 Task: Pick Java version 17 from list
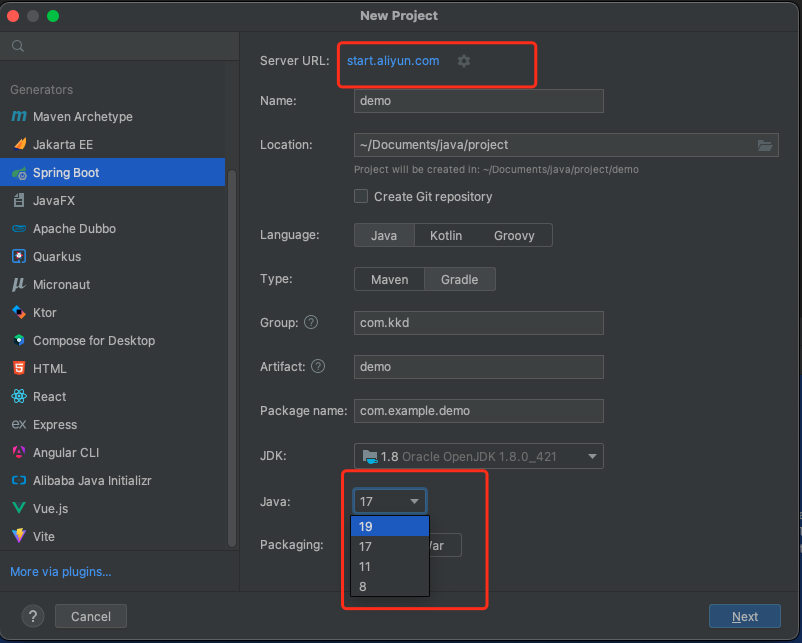point(390,546)
